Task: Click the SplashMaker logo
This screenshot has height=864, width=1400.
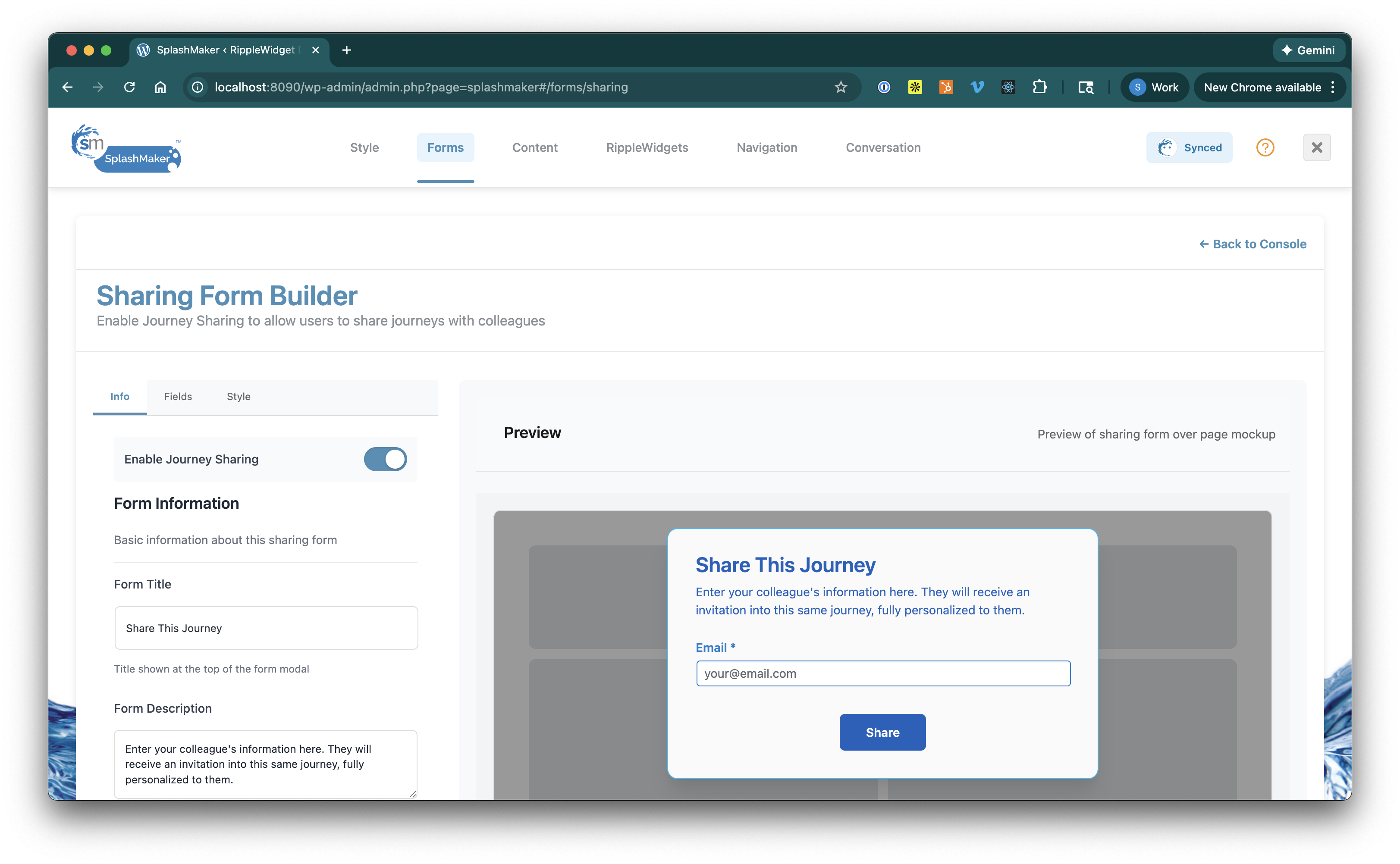Action: pyautogui.click(x=126, y=149)
